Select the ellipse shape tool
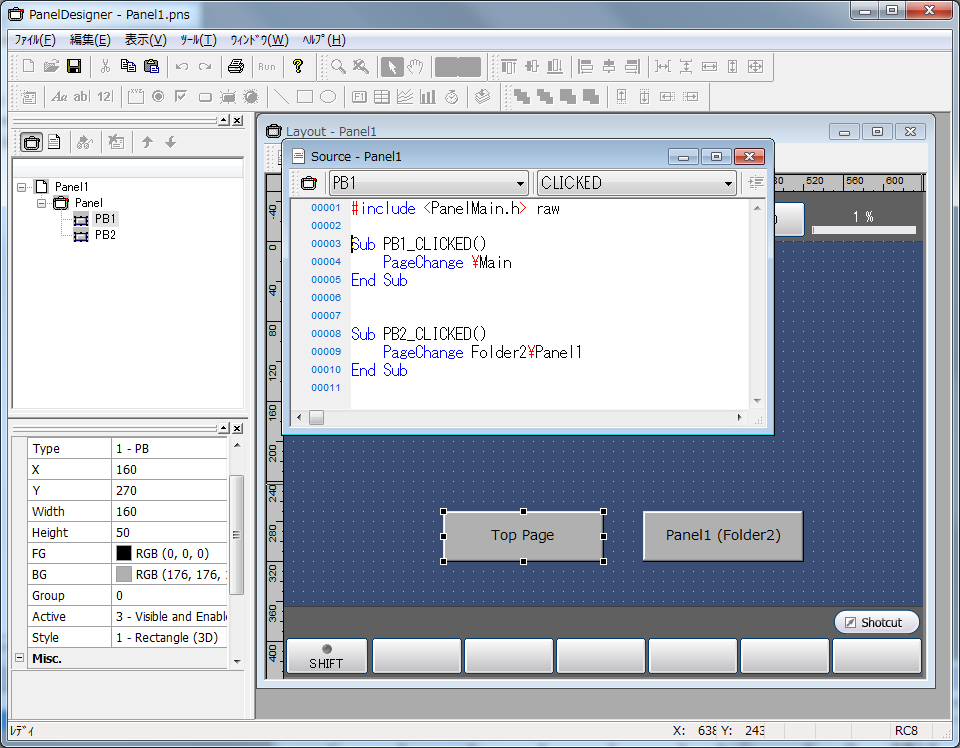Image resolution: width=960 pixels, height=748 pixels. (327, 97)
